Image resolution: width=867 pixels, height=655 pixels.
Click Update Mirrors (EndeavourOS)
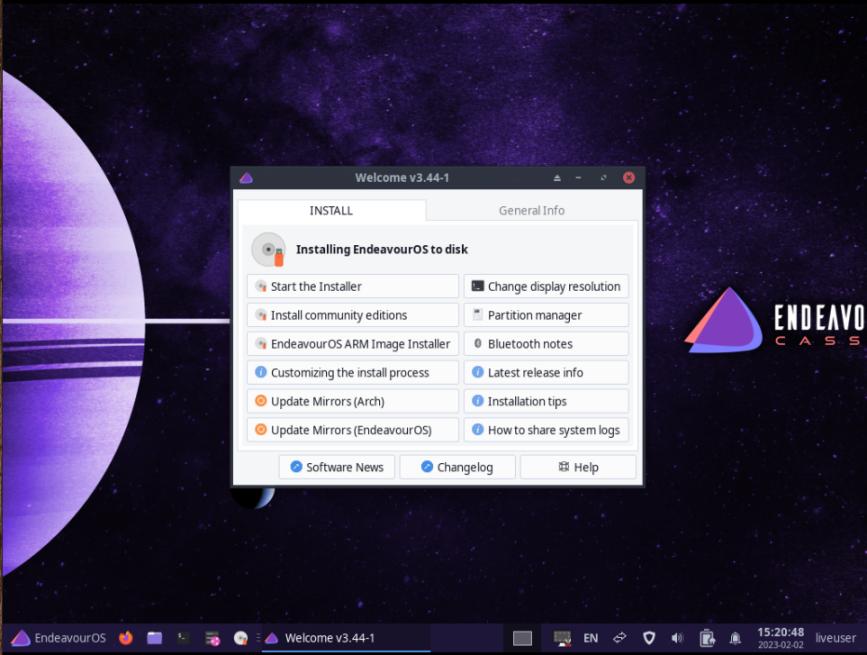(x=353, y=430)
